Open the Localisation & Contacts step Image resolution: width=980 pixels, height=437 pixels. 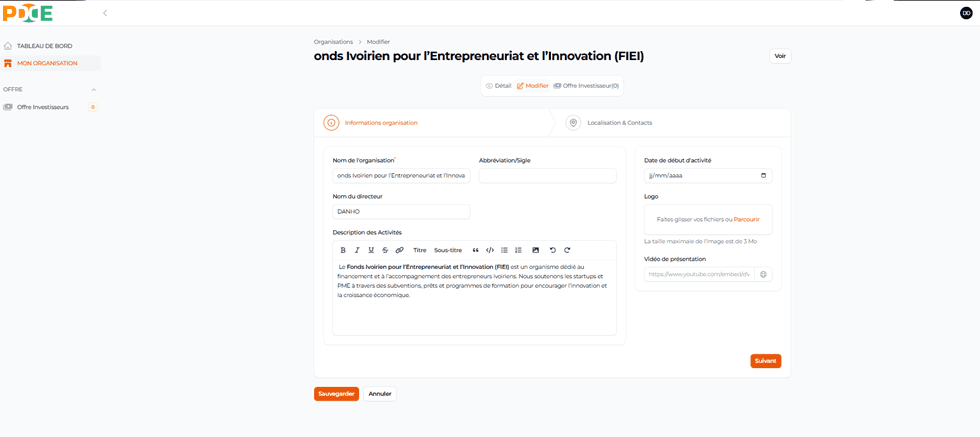[619, 123]
